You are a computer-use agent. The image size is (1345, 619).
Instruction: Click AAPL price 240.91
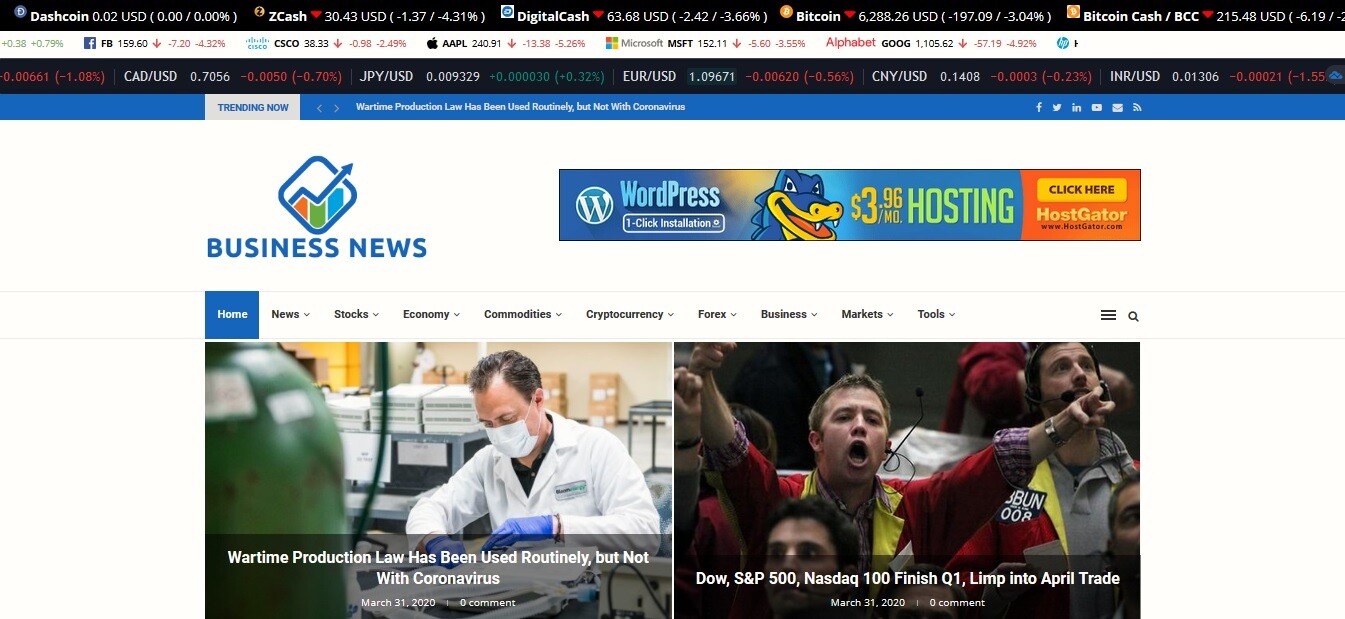click(x=487, y=44)
